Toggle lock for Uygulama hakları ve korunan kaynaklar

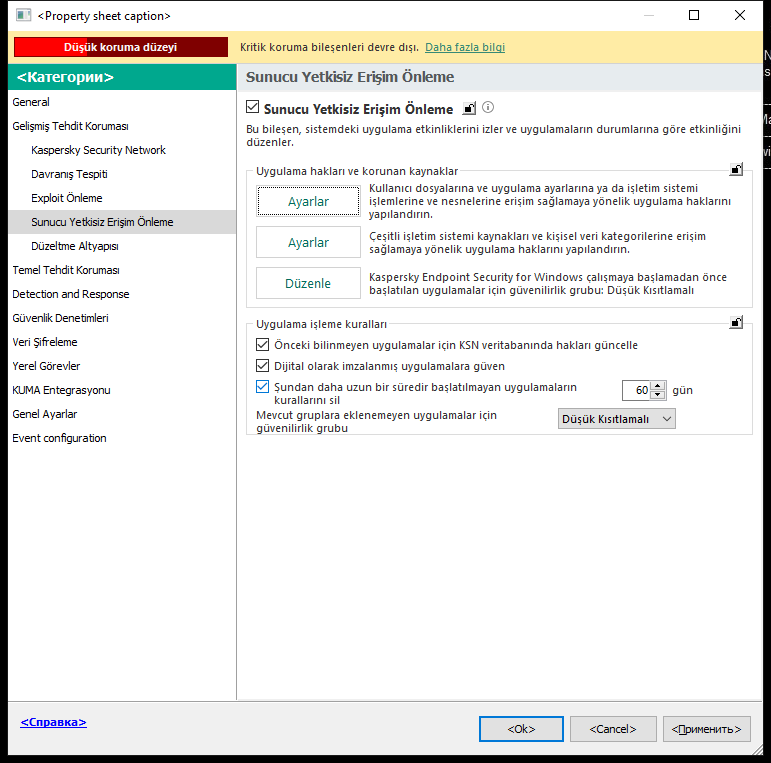736,170
